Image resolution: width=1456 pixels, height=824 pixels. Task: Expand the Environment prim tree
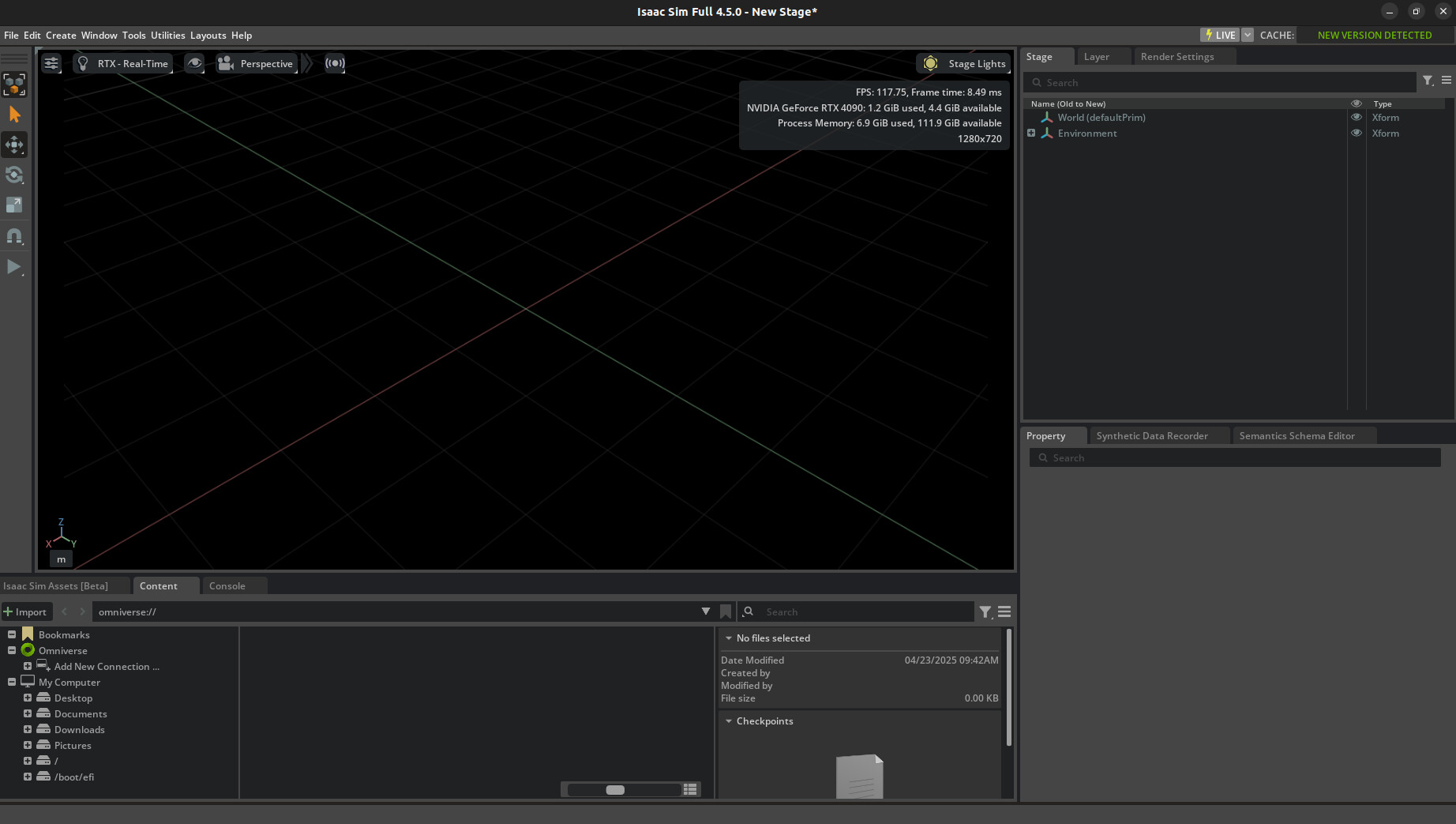click(x=1031, y=133)
